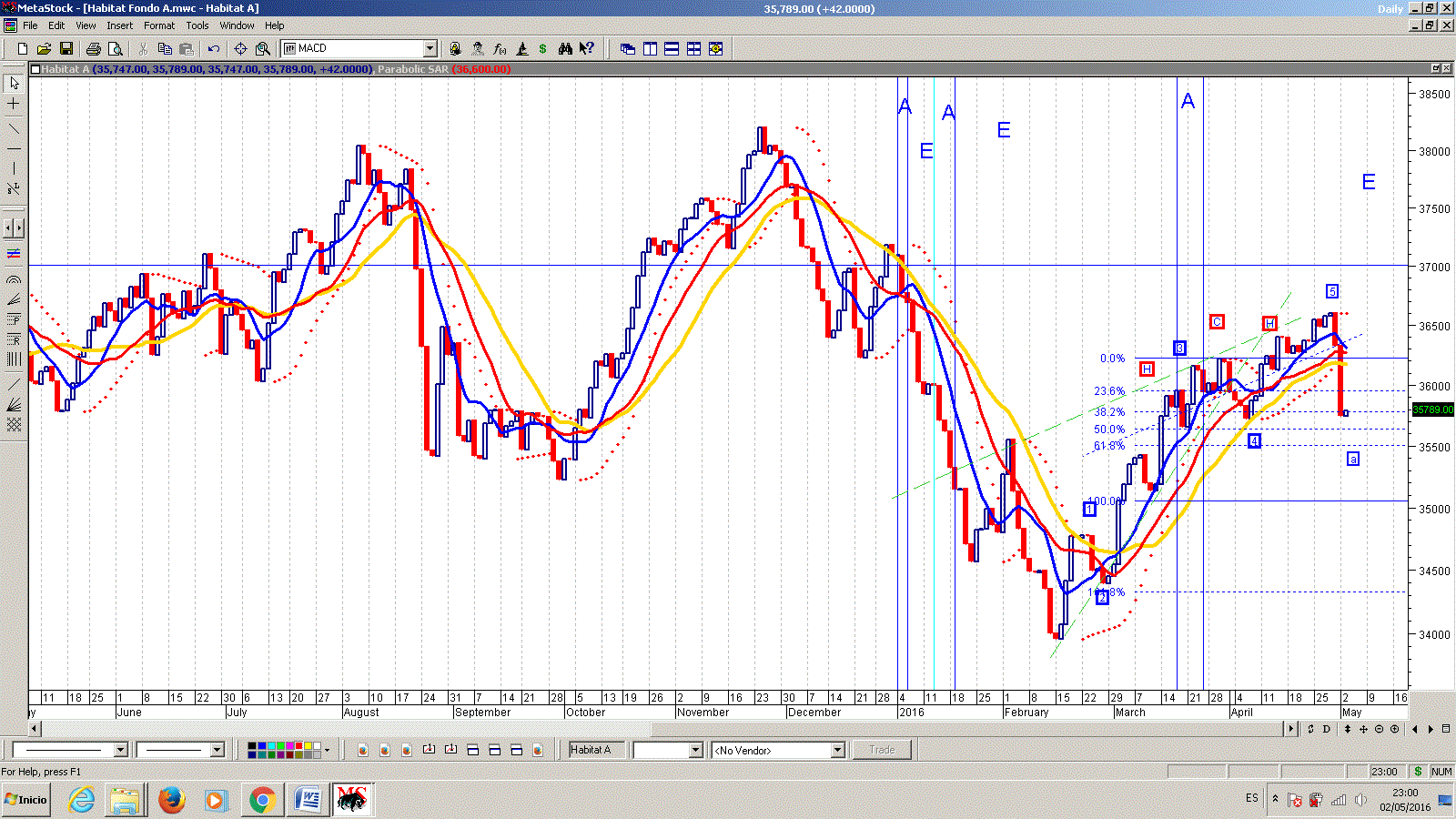Image resolution: width=1456 pixels, height=819 pixels.
Task: Open the Format menu
Action: click(x=159, y=25)
